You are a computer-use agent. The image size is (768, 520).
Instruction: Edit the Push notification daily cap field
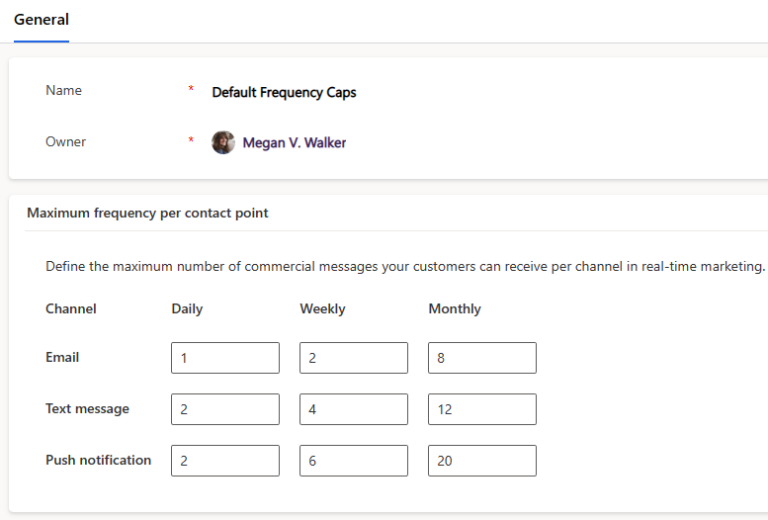pyautogui.click(x=225, y=461)
